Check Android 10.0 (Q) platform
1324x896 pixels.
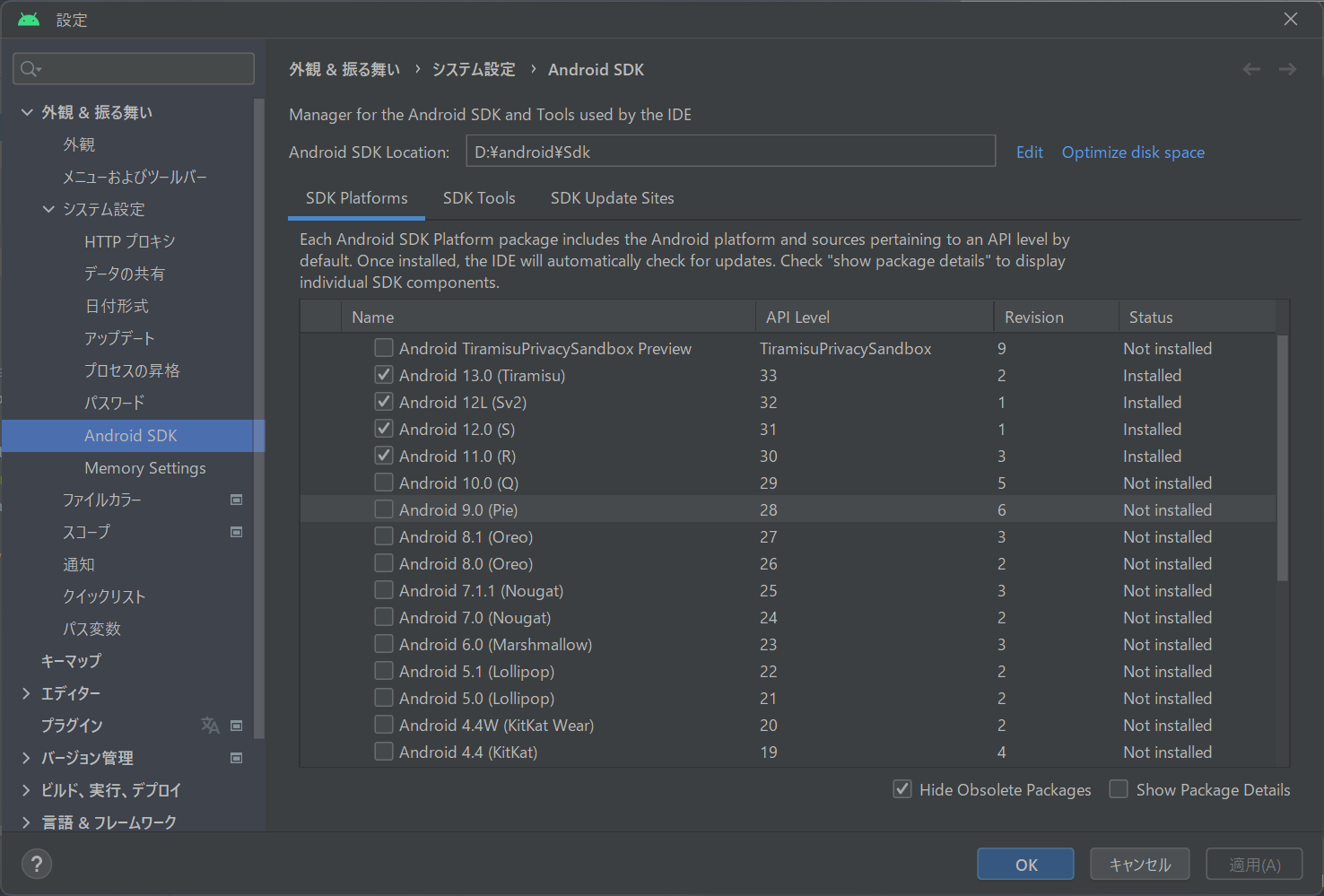click(384, 483)
